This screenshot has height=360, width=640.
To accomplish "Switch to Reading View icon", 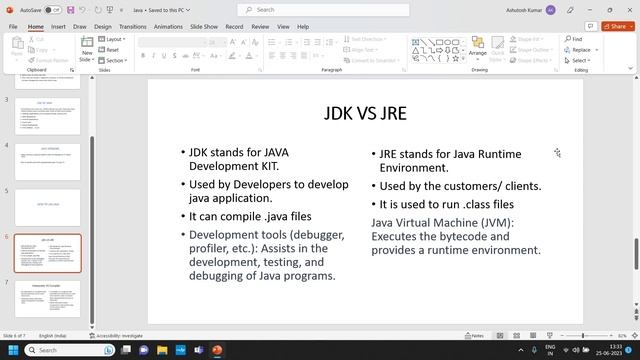I will point(533,336).
